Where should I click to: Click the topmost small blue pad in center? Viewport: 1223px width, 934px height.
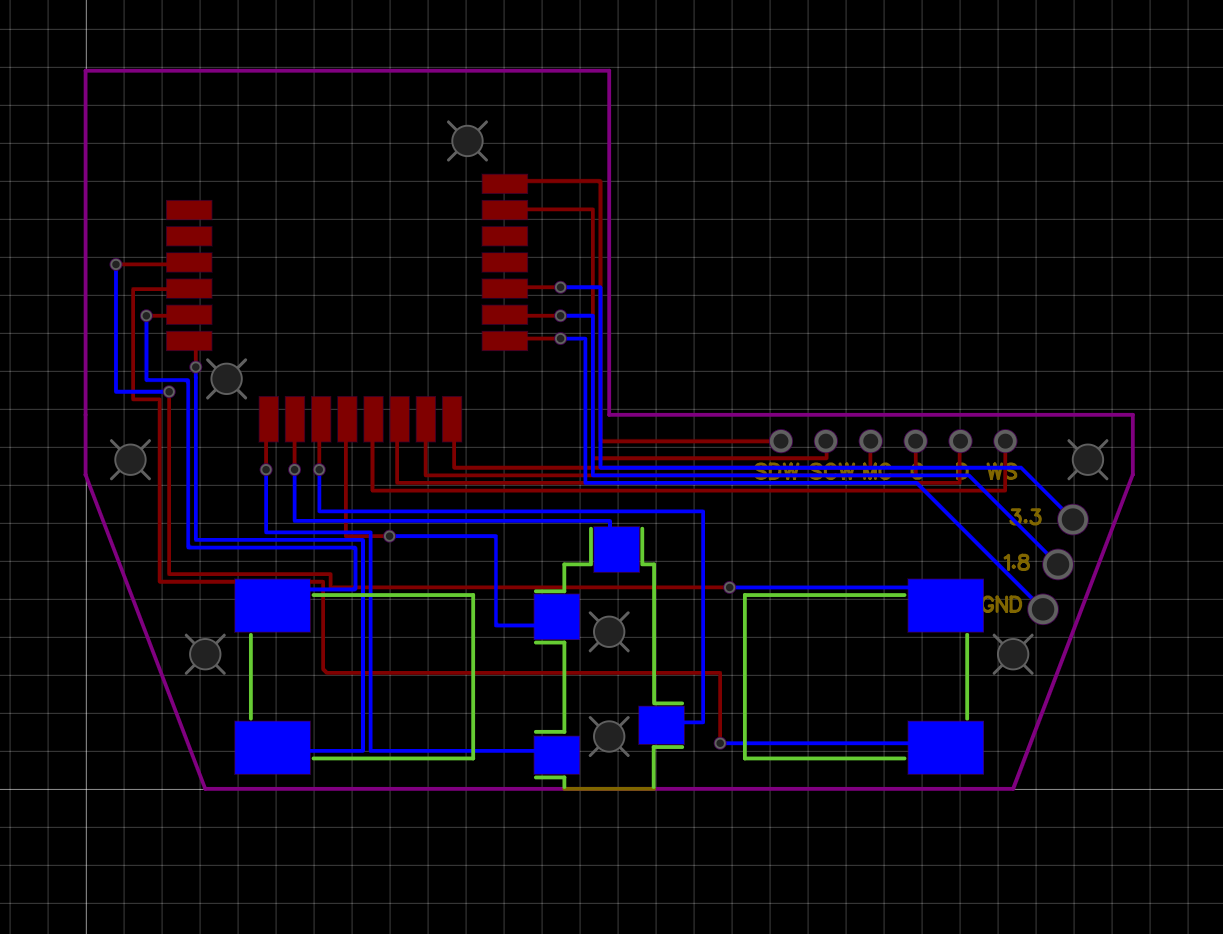pos(617,550)
